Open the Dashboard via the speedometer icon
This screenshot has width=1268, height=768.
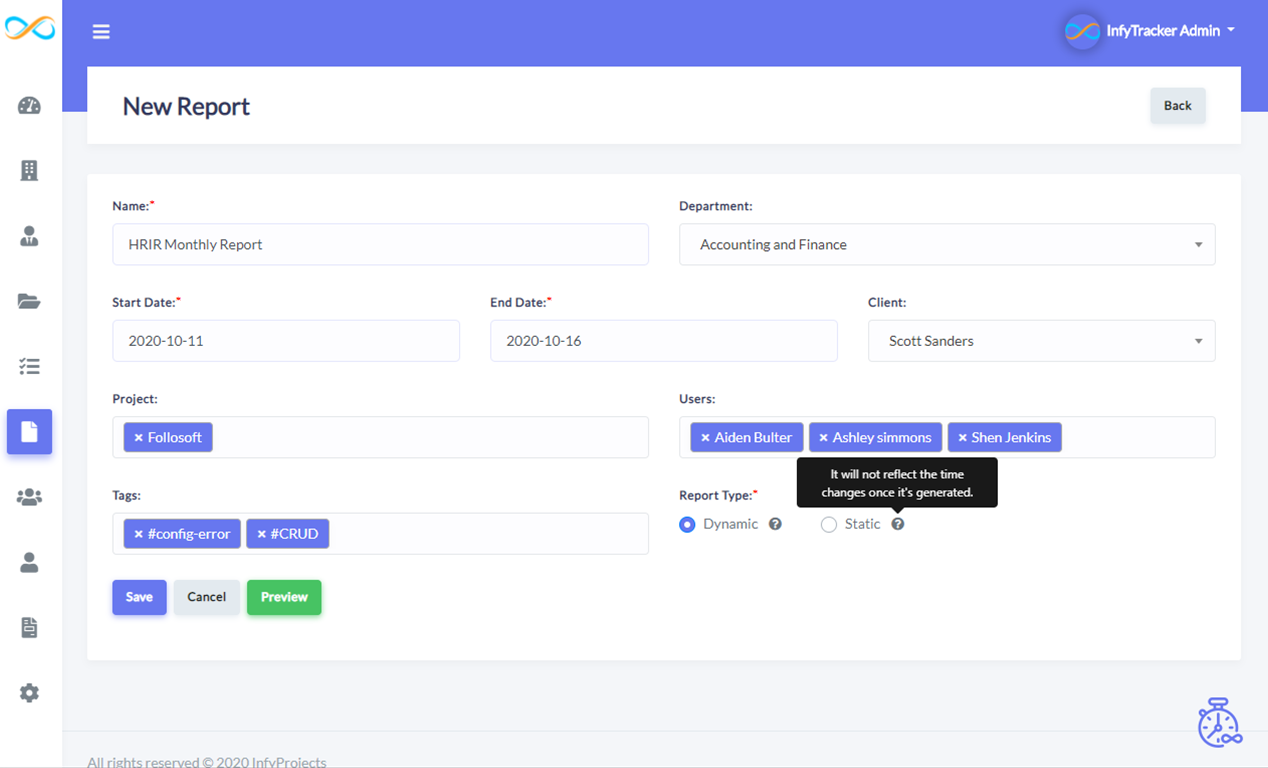coord(30,104)
